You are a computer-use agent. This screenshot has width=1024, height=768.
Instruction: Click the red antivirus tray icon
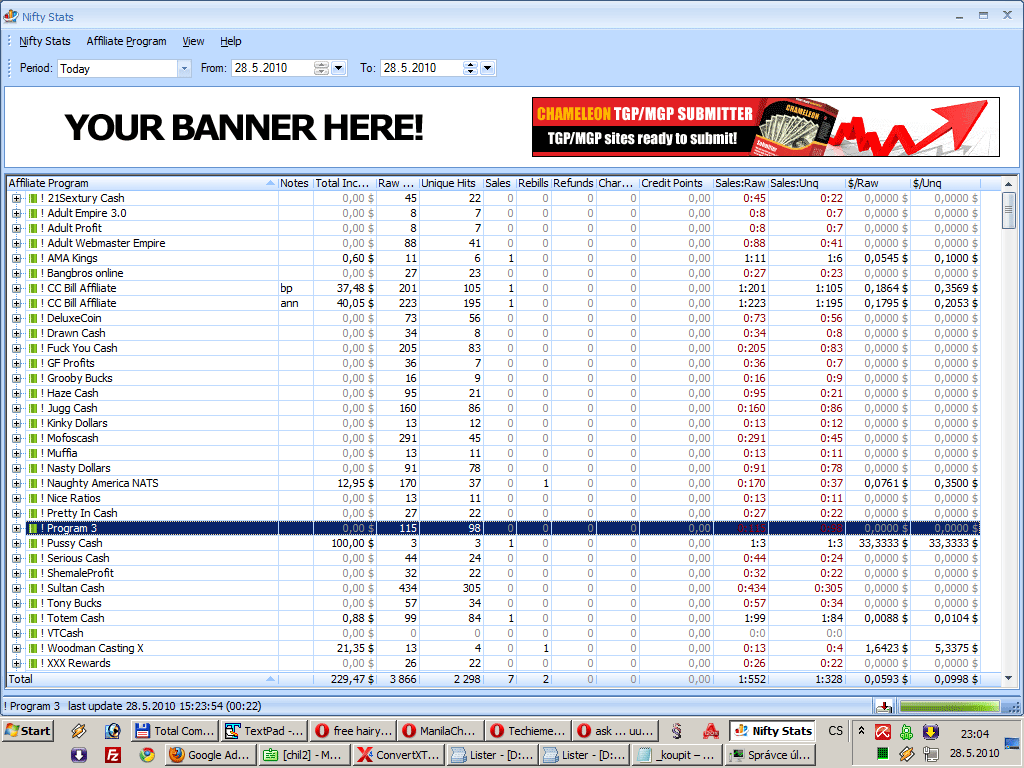pos(883,731)
